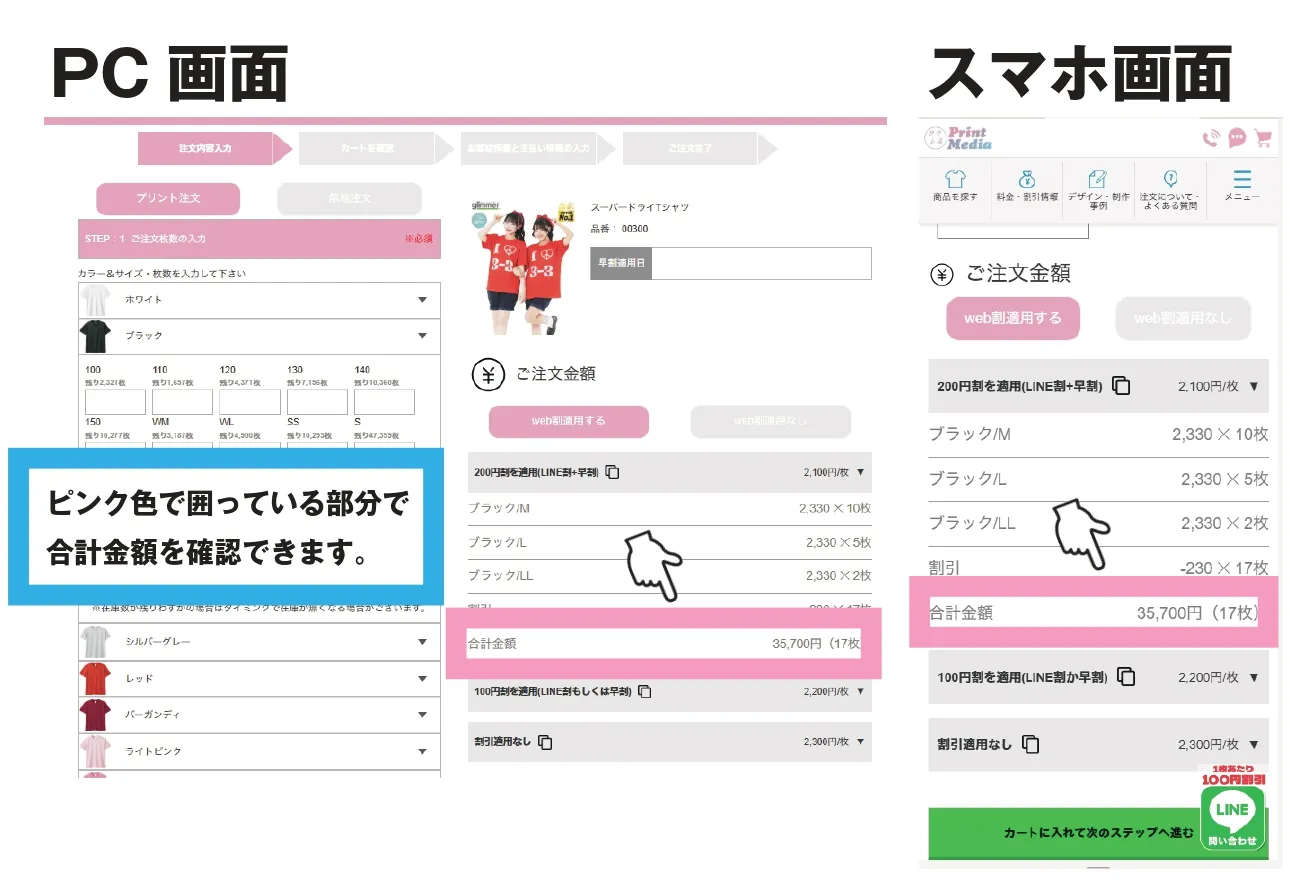Screen dimensions: 1299x880
Task: Tap the phone call icon in mobile header
Action: 1211,139
